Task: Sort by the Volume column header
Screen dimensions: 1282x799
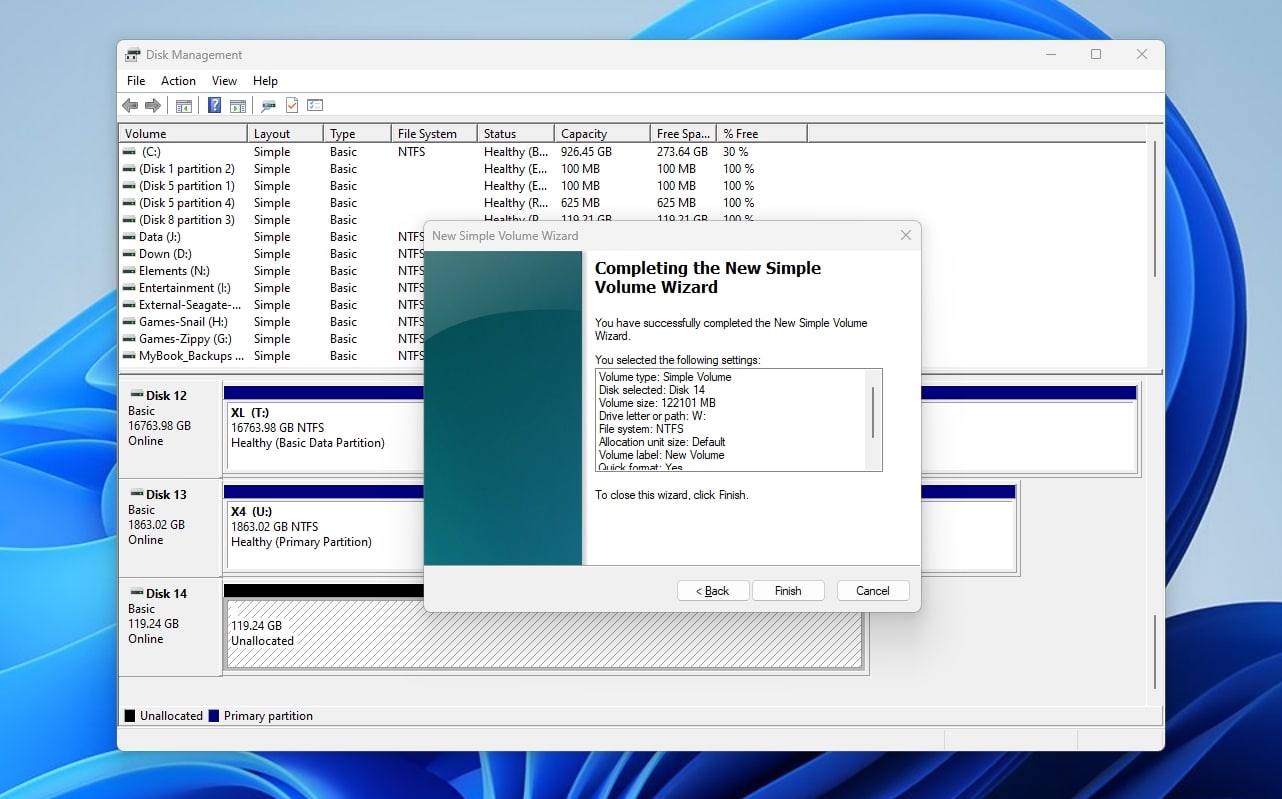Action: [183, 133]
